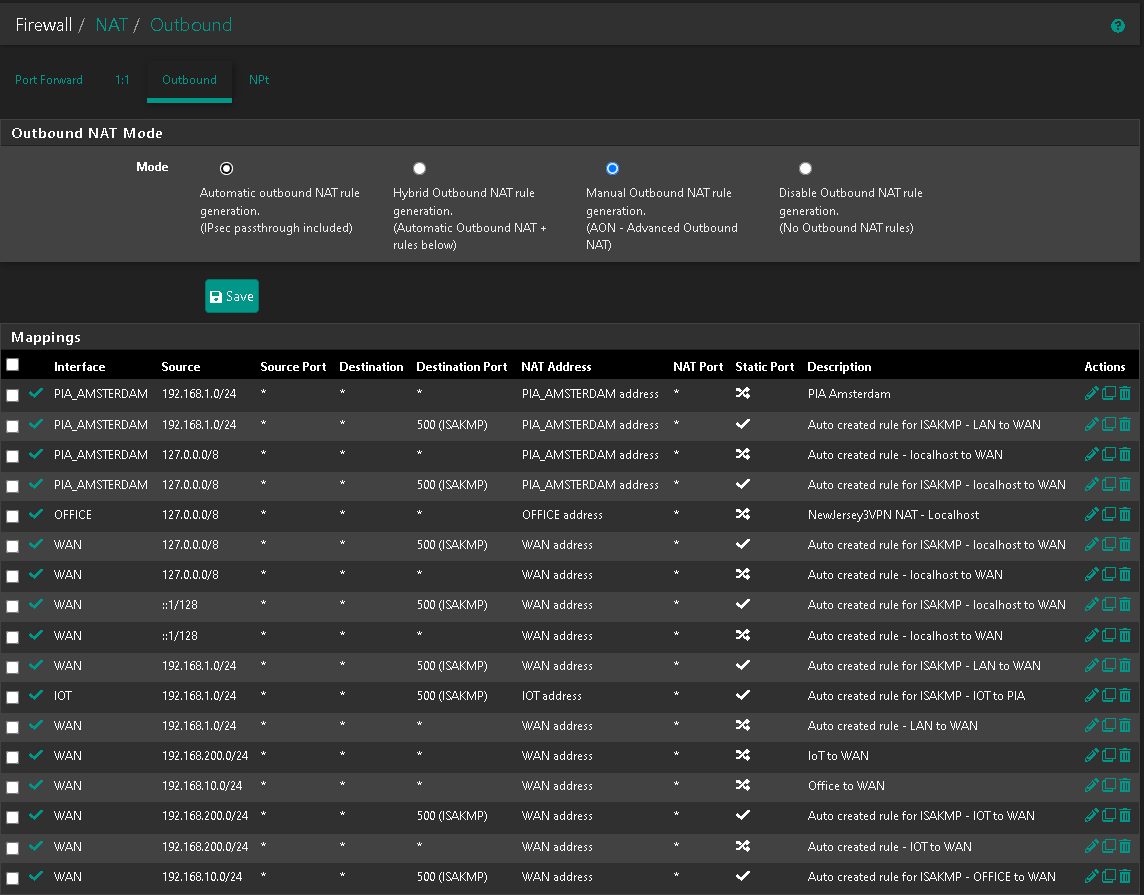Toggle enabled checkmark on OFFICE interface rule
1144x895 pixels.
pyautogui.click(x=36, y=514)
